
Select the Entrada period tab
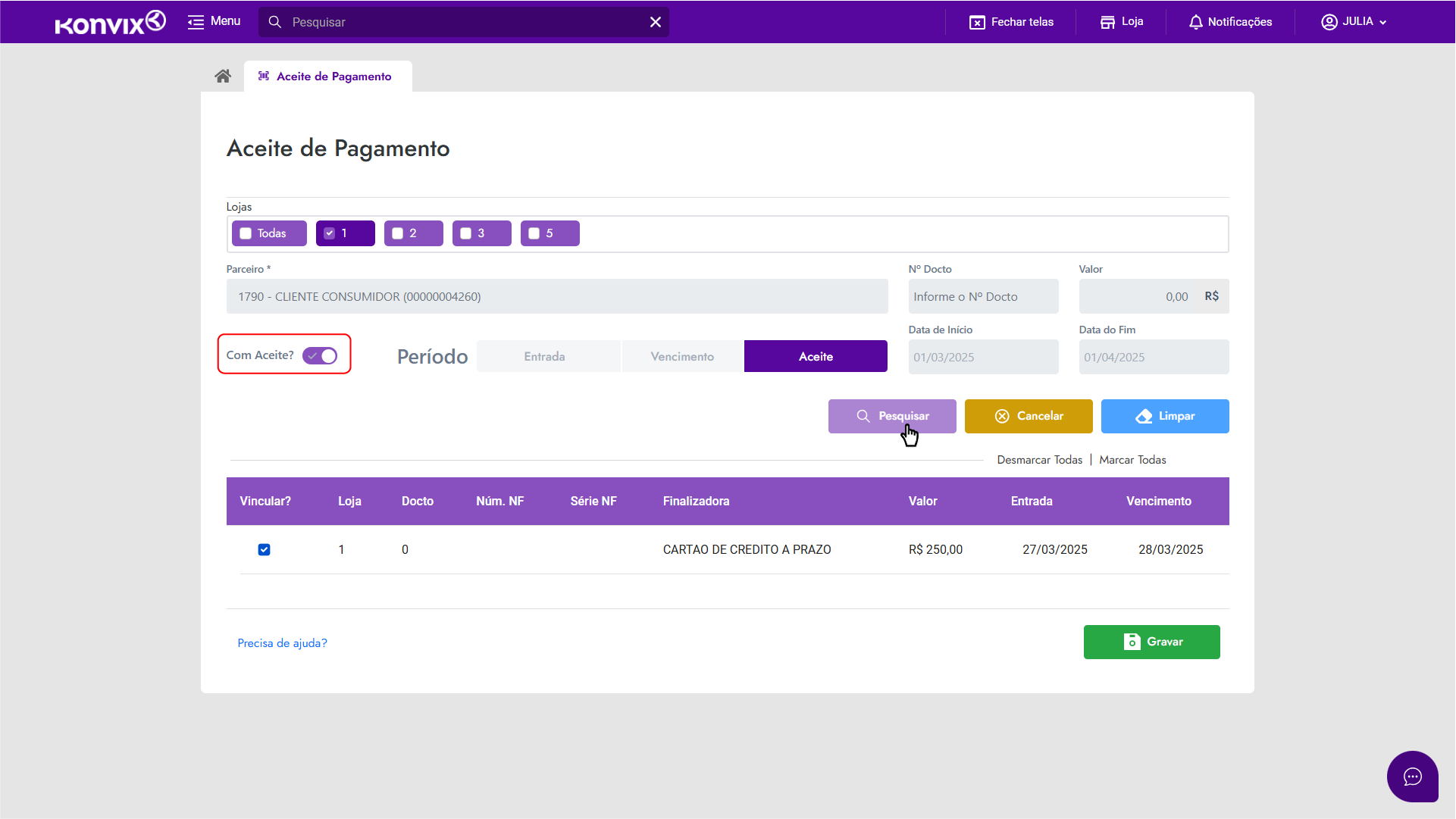tap(544, 356)
